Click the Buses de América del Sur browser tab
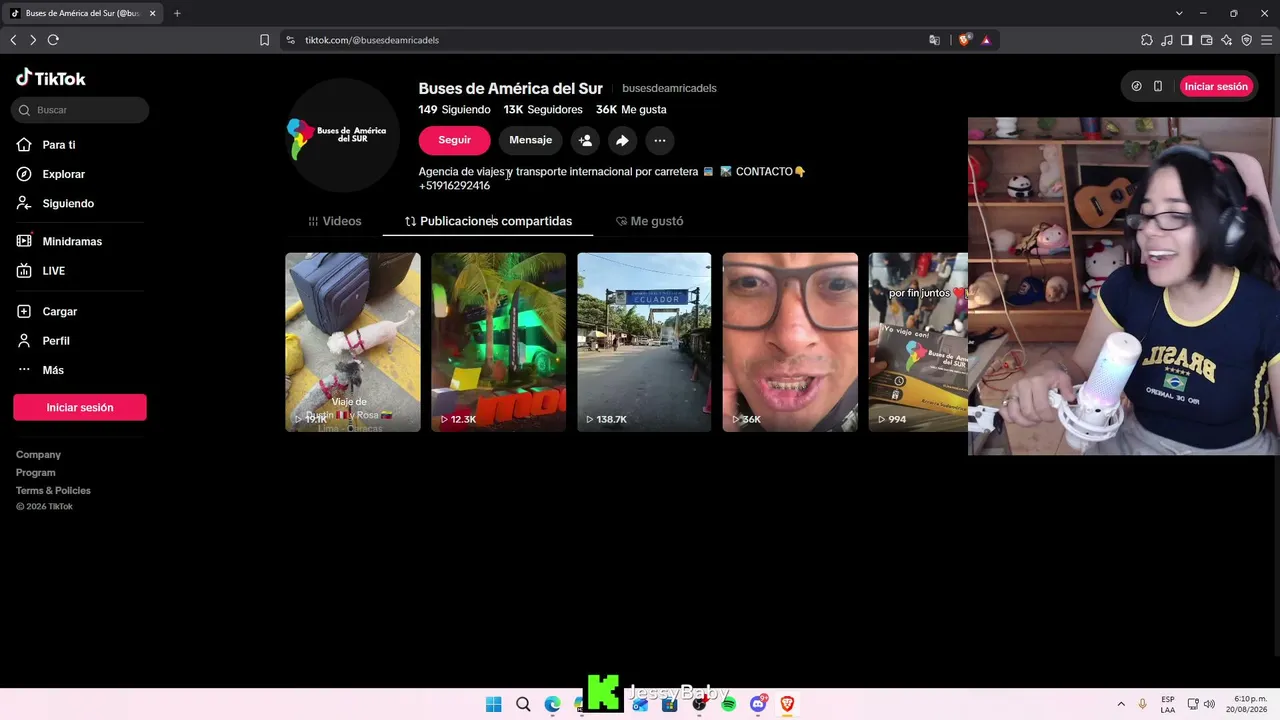1280x720 pixels. tap(82, 13)
